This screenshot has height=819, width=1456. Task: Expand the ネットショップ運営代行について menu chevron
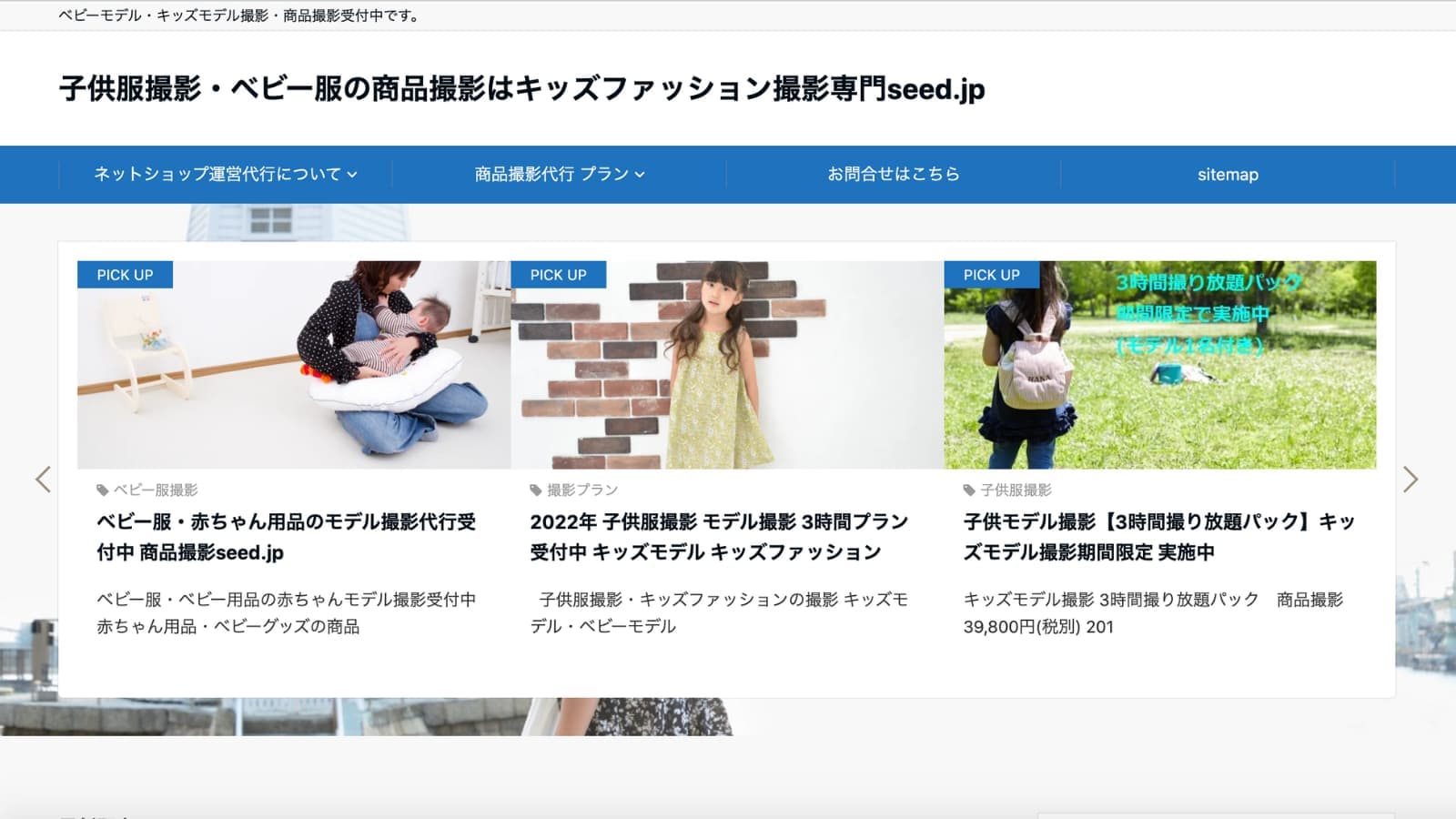pos(352,175)
